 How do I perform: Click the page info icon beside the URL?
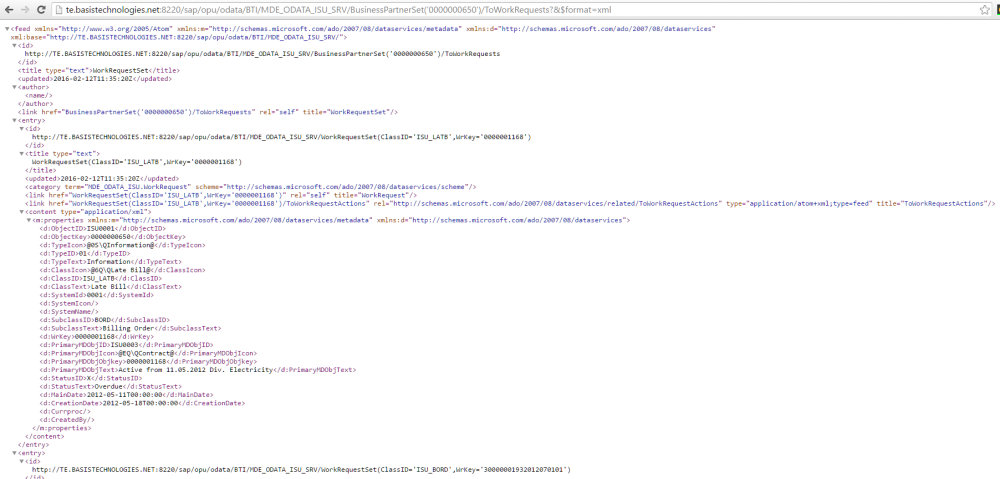58,10
